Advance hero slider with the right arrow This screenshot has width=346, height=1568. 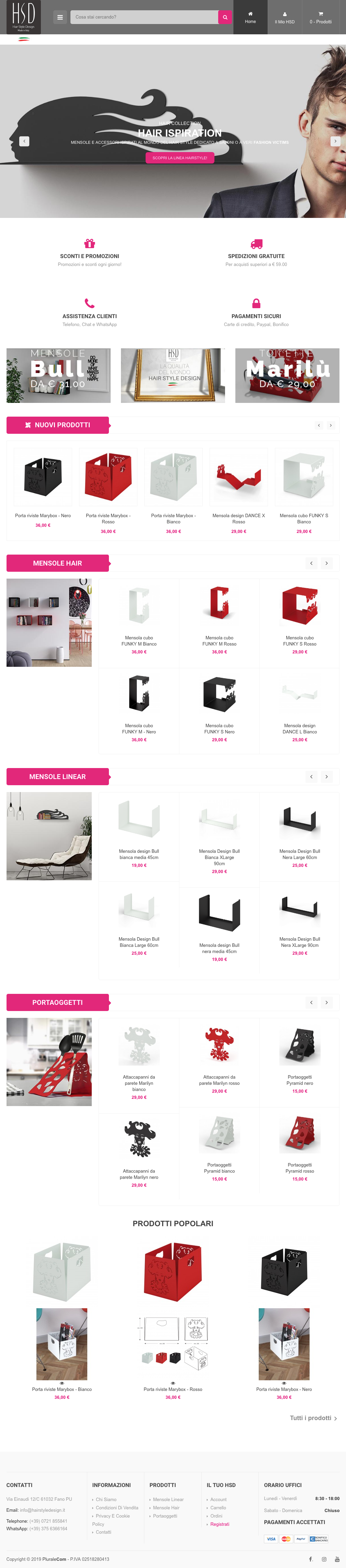[334, 141]
